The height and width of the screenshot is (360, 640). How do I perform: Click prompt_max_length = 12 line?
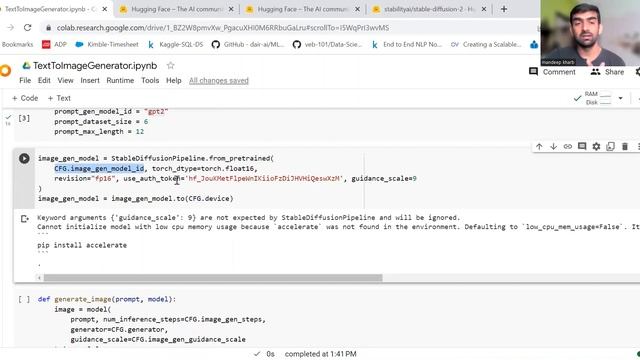coord(99,131)
